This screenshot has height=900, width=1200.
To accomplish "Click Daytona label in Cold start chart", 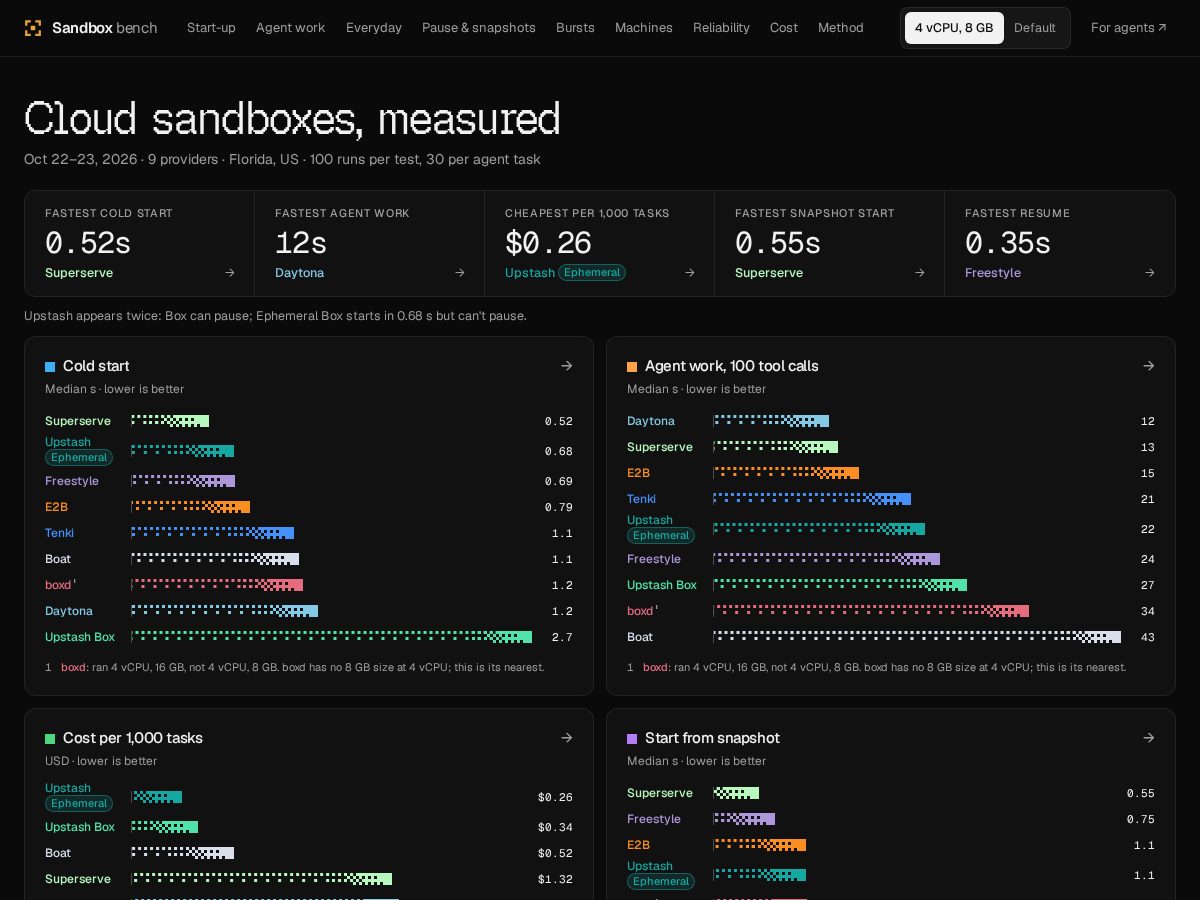I will pyautogui.click(x=69, y=611).
